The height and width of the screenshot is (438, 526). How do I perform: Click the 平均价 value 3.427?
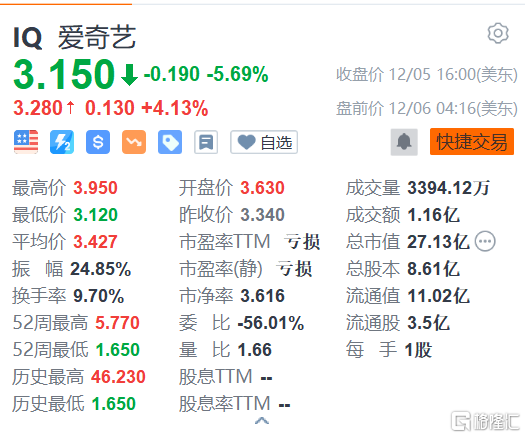pyautogui.click(x=96, y=242)
